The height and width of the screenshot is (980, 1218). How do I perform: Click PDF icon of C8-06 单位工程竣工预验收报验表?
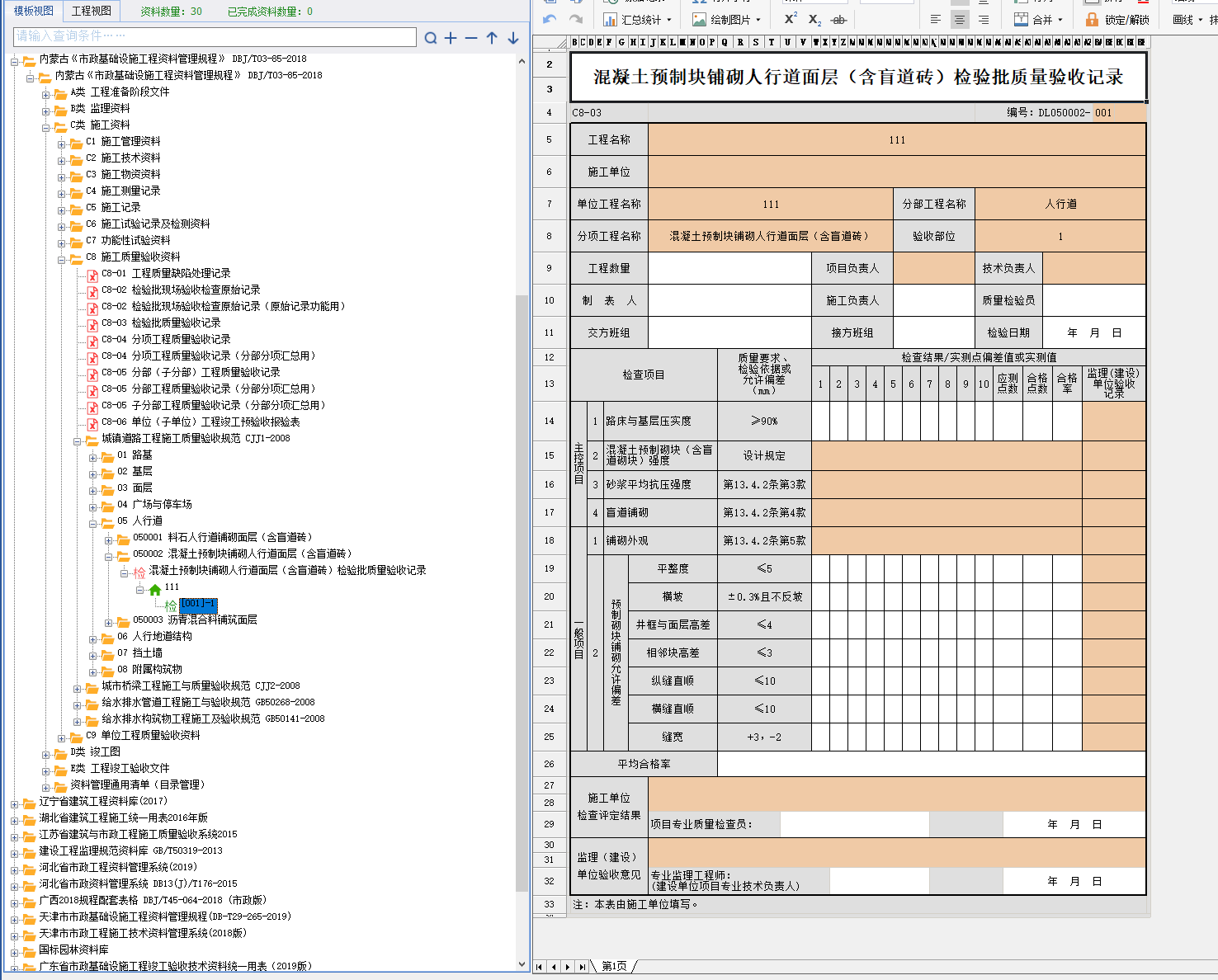[93, 423]
